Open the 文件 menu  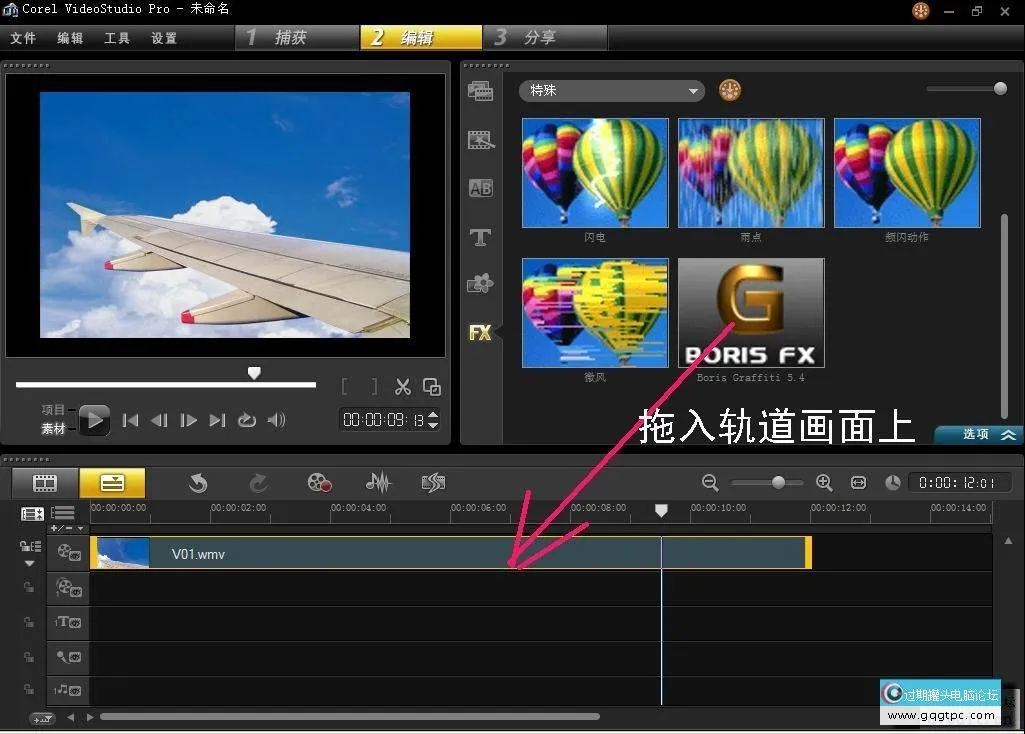23,38
